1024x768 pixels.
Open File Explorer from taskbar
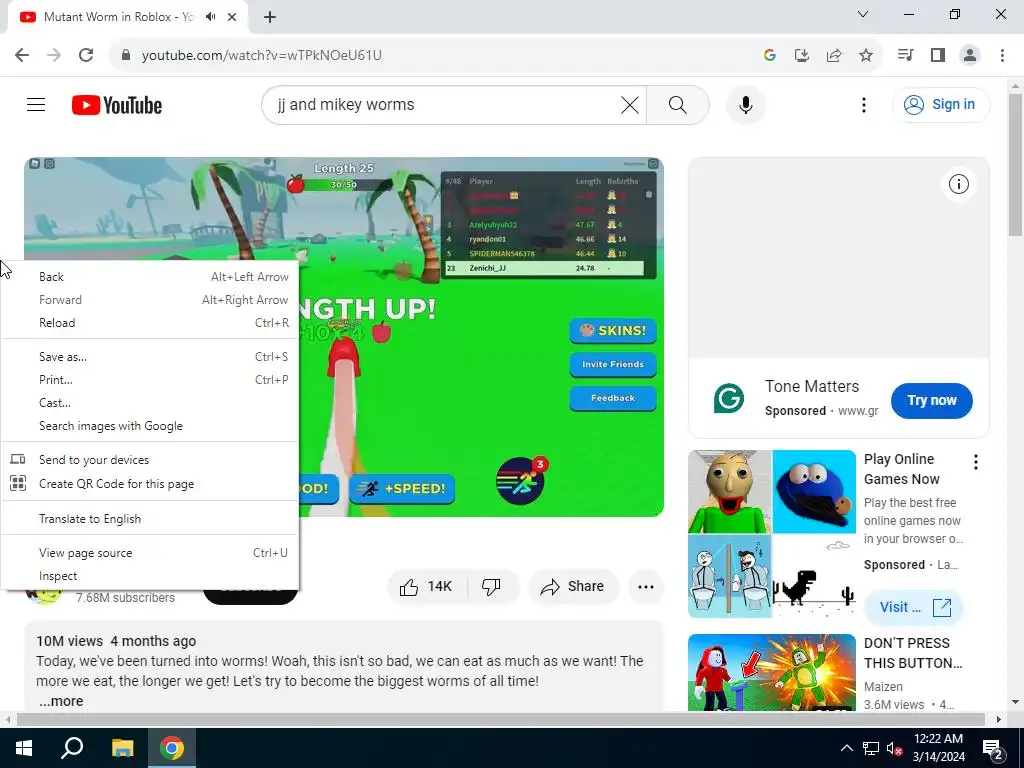click(x=122, y=748)
